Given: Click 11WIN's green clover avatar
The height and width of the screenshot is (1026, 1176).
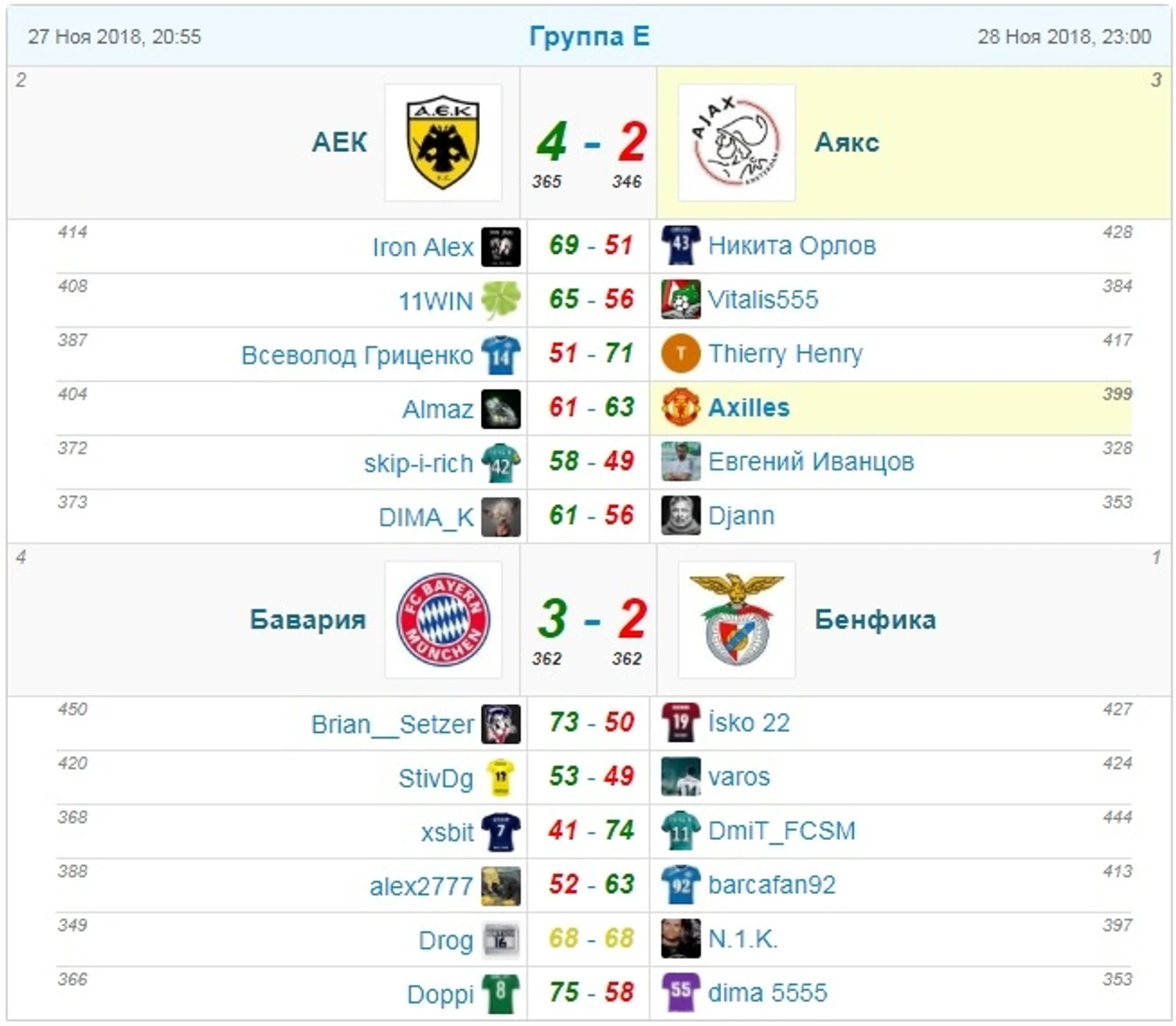Looking at the screenshot, I should tap(500, 300).
